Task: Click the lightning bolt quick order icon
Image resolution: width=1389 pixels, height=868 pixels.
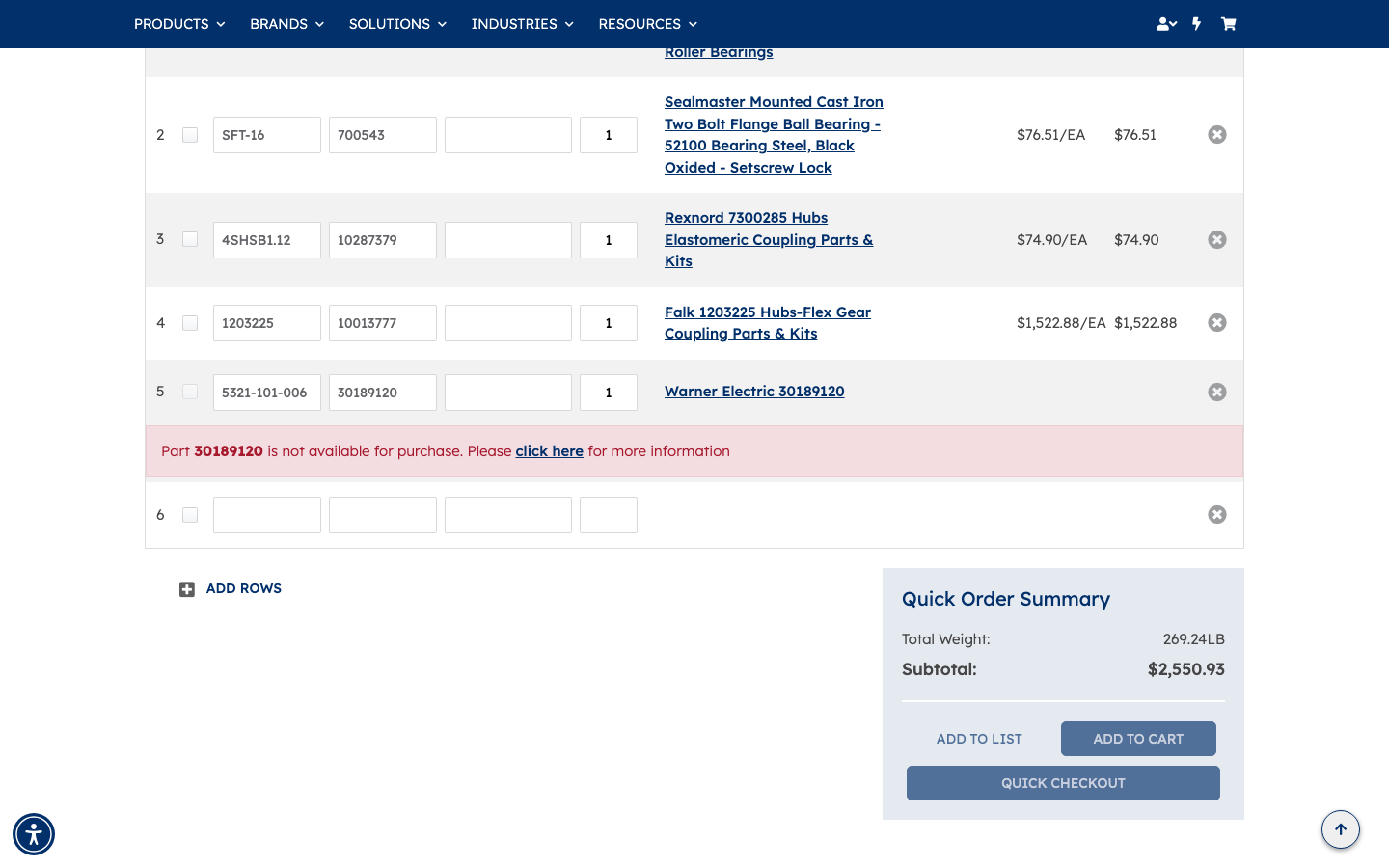Action: point(1197,24)
